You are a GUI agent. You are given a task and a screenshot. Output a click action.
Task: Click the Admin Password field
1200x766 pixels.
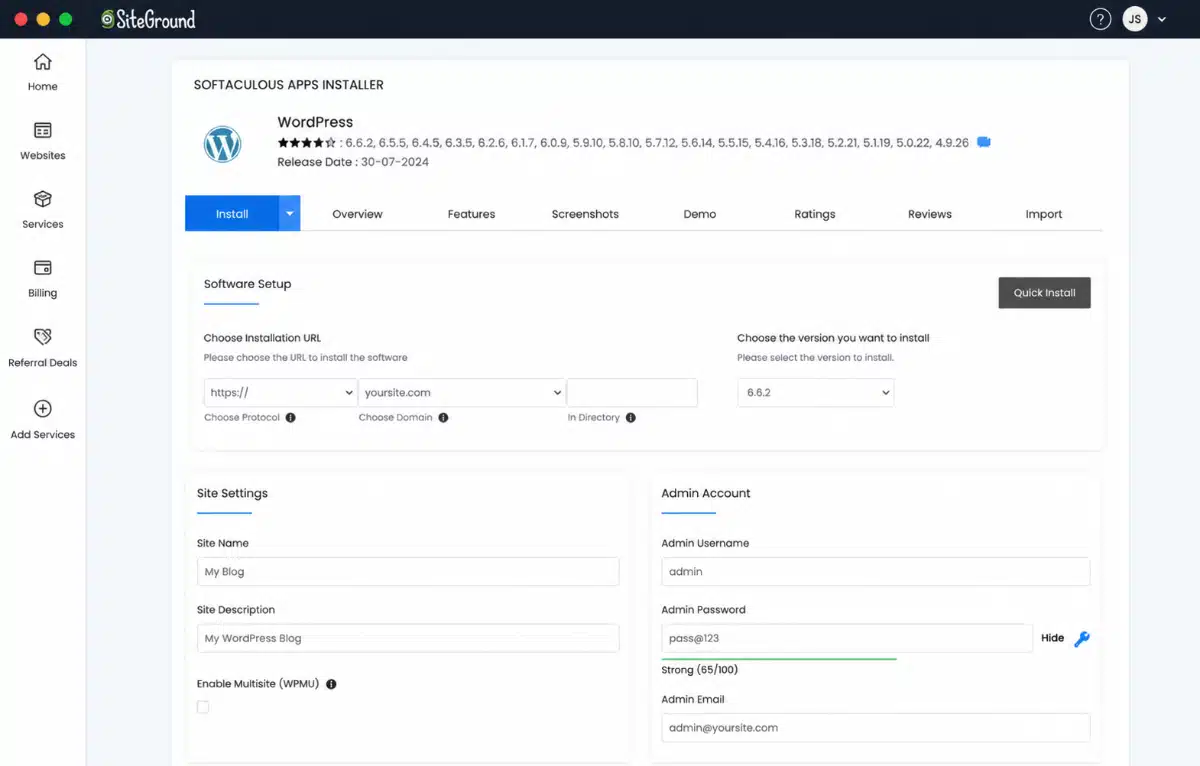pyautogui.click(x=846, y=638)
